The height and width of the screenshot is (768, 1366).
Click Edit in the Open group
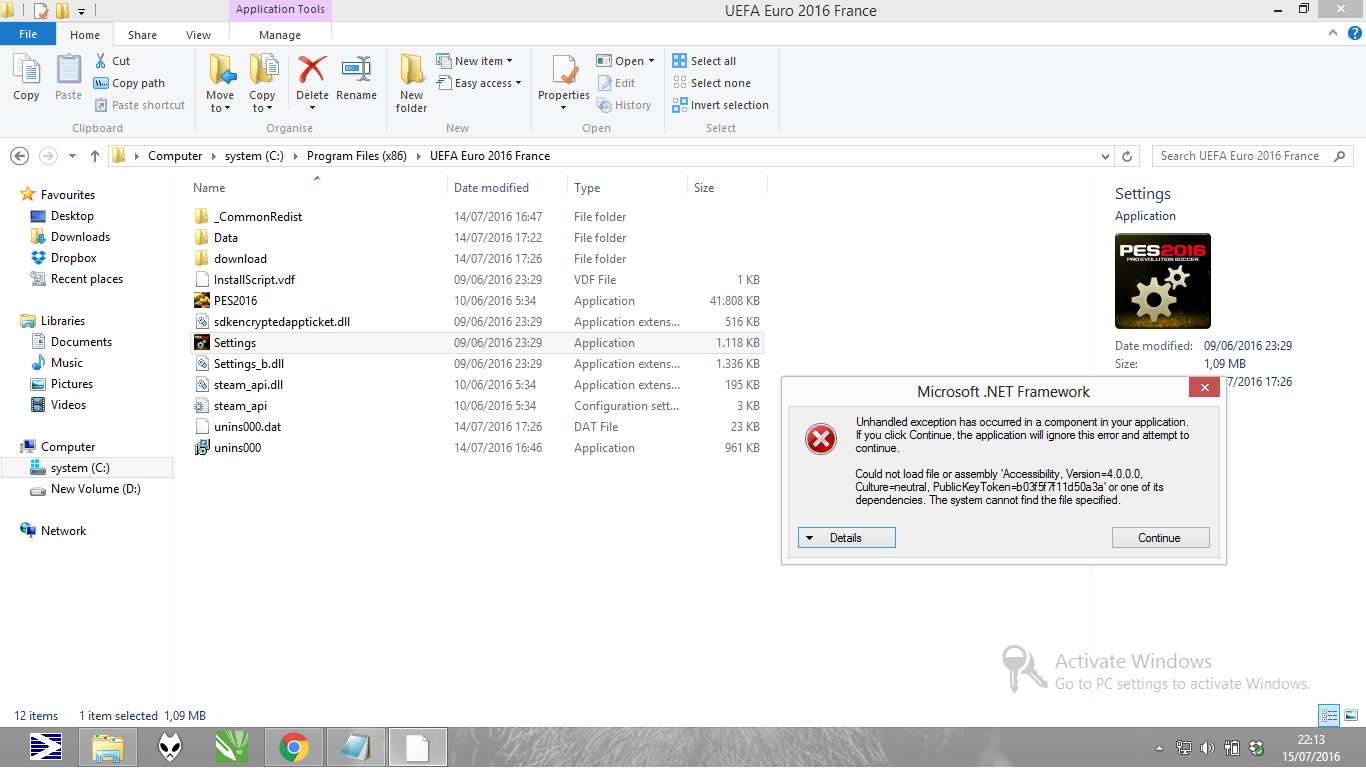coord(617,83)
